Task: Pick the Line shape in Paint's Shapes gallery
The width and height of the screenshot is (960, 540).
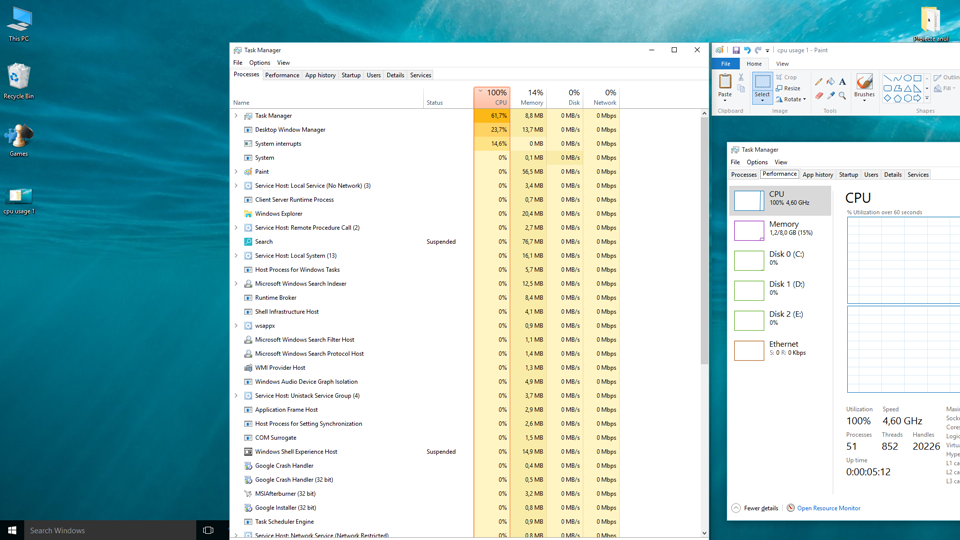Action: [x=888, y=78]
